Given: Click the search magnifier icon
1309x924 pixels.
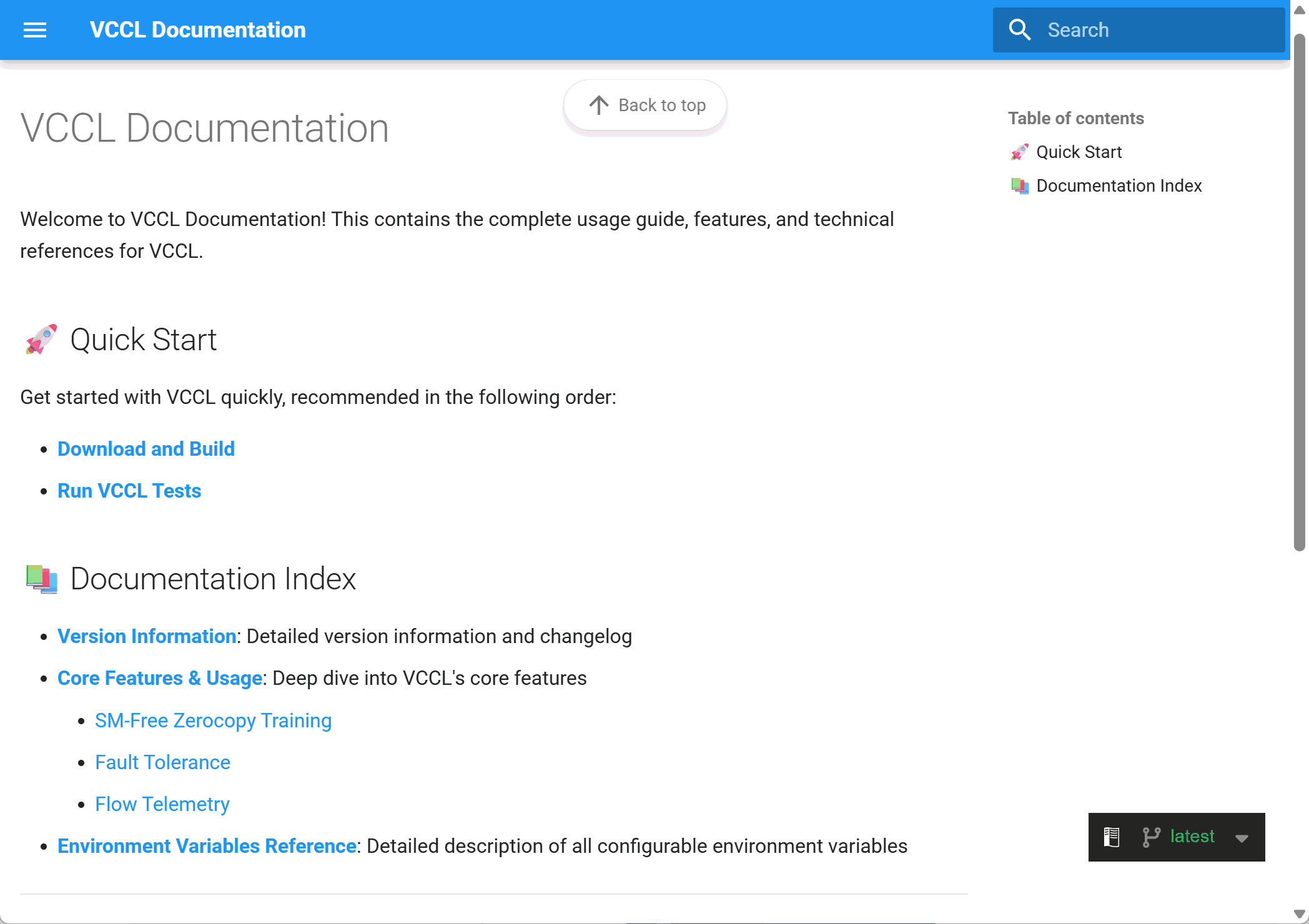Looking at the screenshot, I should pyautogui.click(x=1020, y=30).
